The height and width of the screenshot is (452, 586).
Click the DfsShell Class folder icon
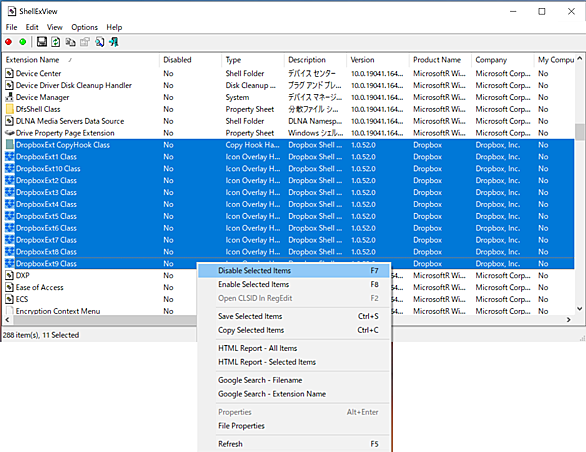coord(9,109)
